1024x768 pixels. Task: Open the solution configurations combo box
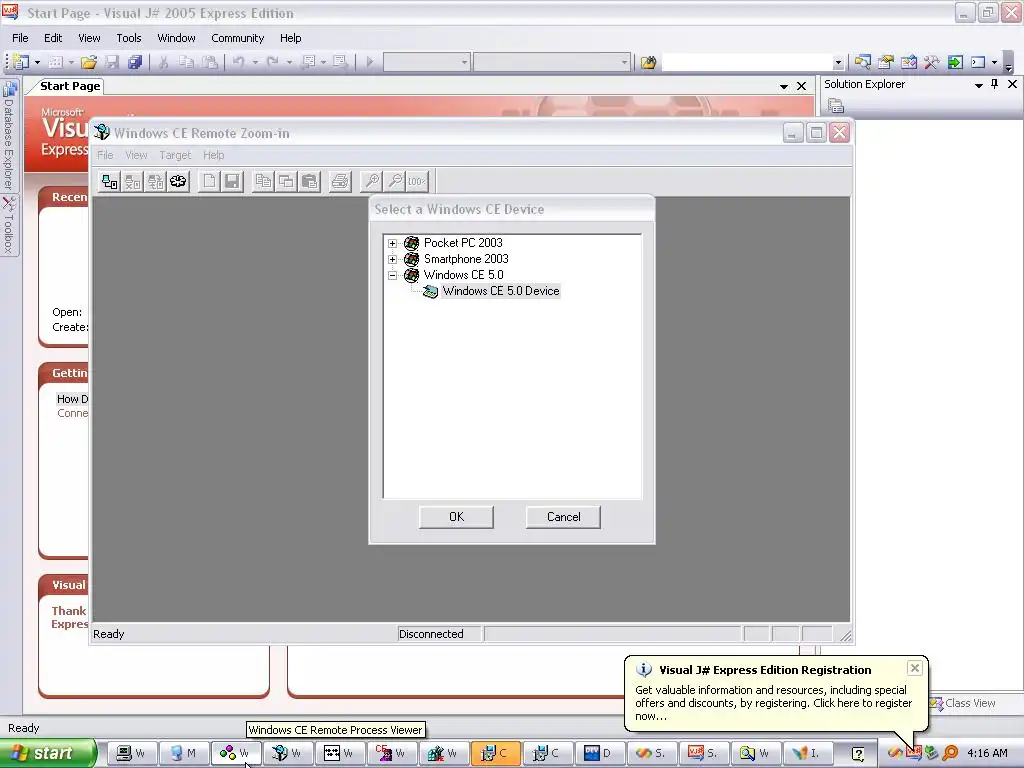tap(426, 62)
